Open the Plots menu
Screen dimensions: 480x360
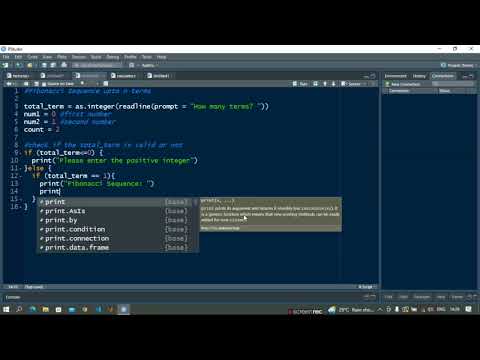pos(62,57)
